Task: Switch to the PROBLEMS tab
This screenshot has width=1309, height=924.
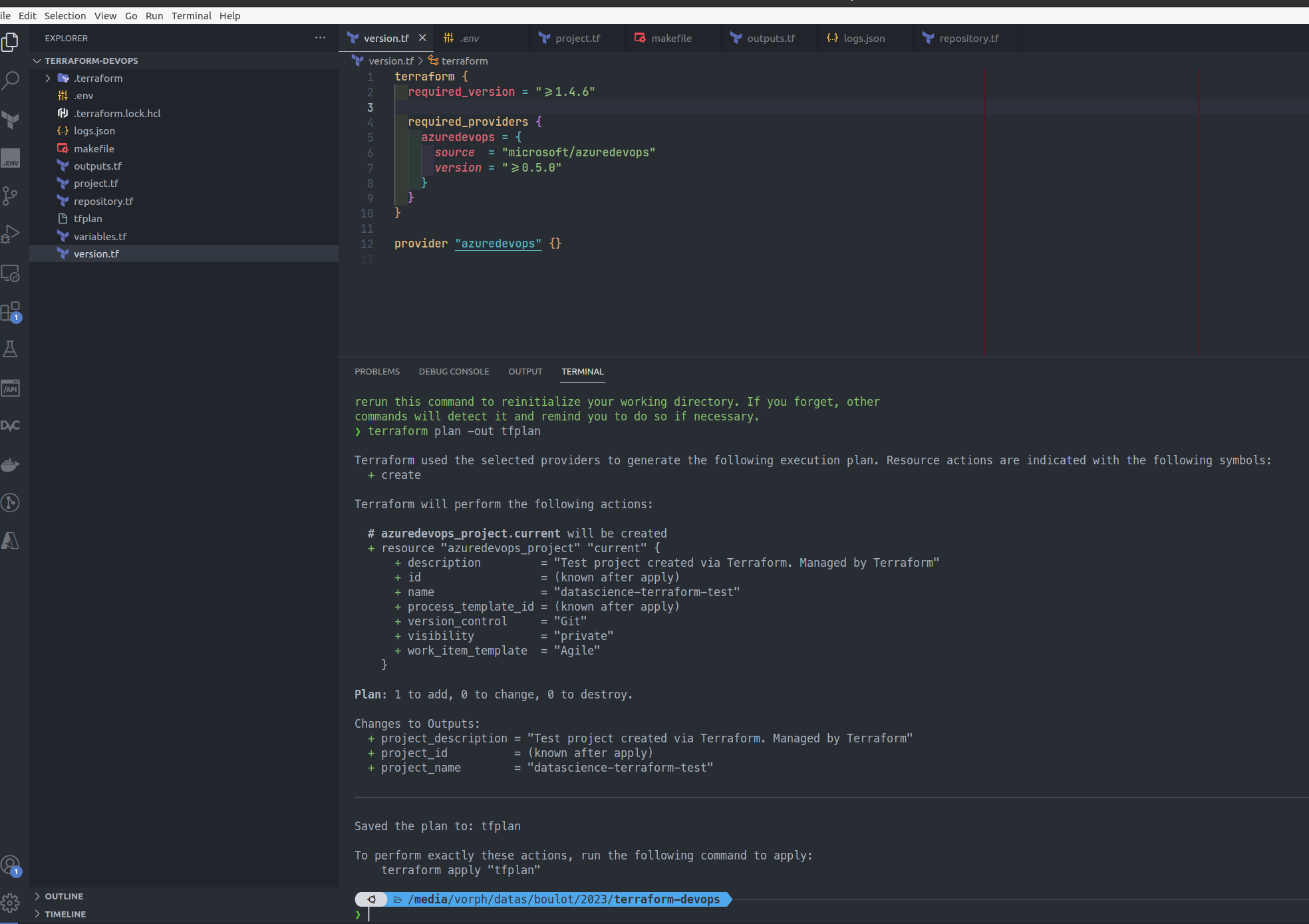Action: coord(377,371)
